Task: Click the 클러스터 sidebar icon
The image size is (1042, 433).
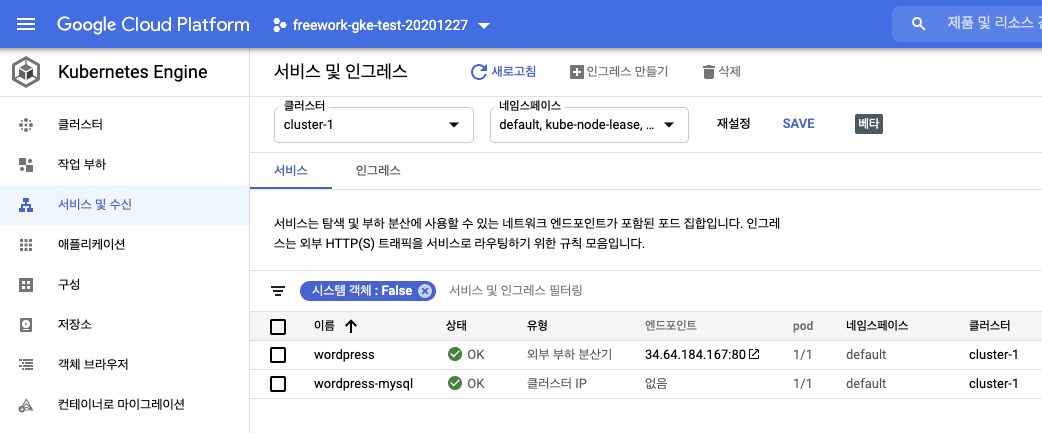Action: coord(26,125)
